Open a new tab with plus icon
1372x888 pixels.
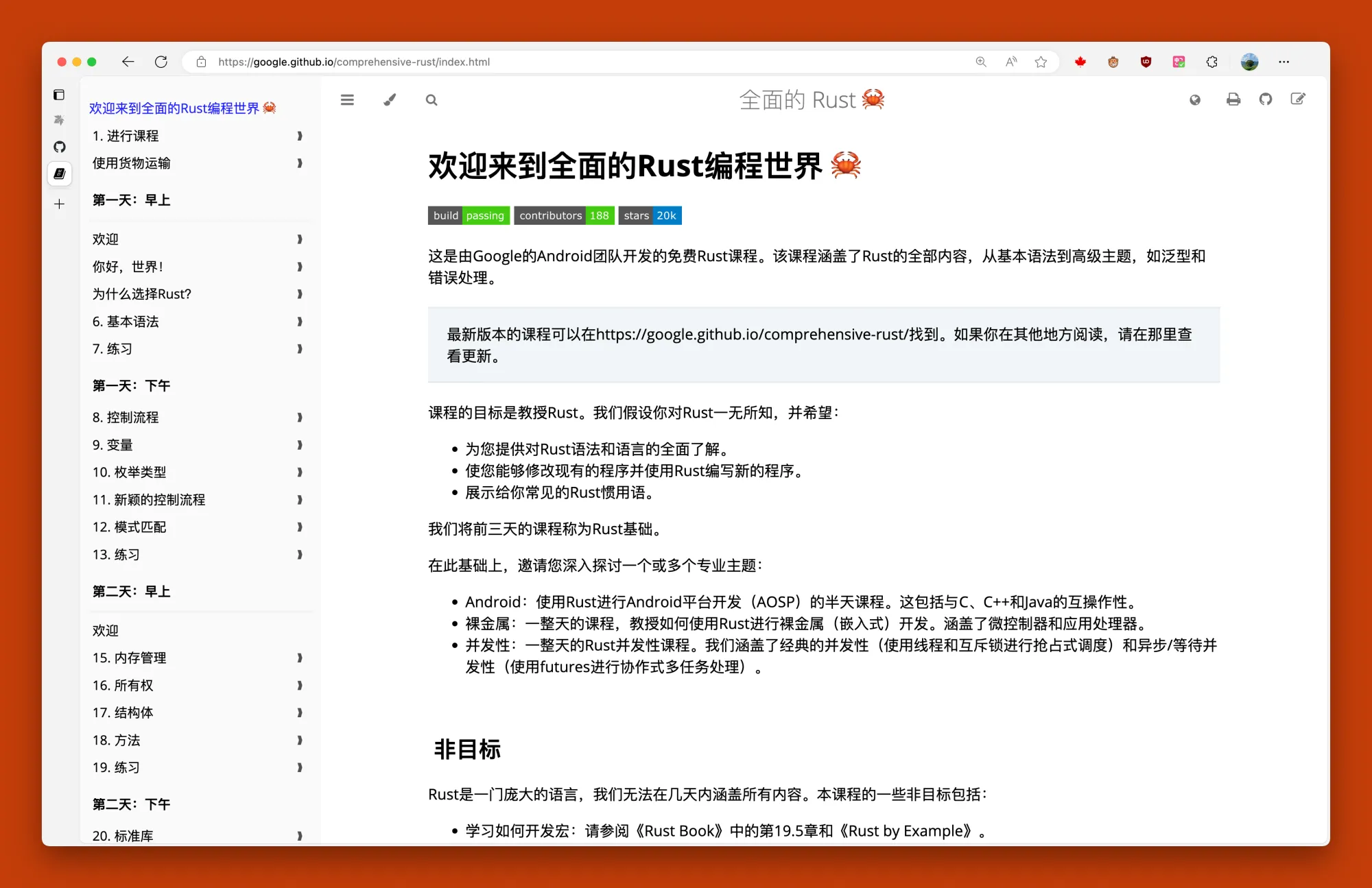pyautogui.click(x=60, y=204)
